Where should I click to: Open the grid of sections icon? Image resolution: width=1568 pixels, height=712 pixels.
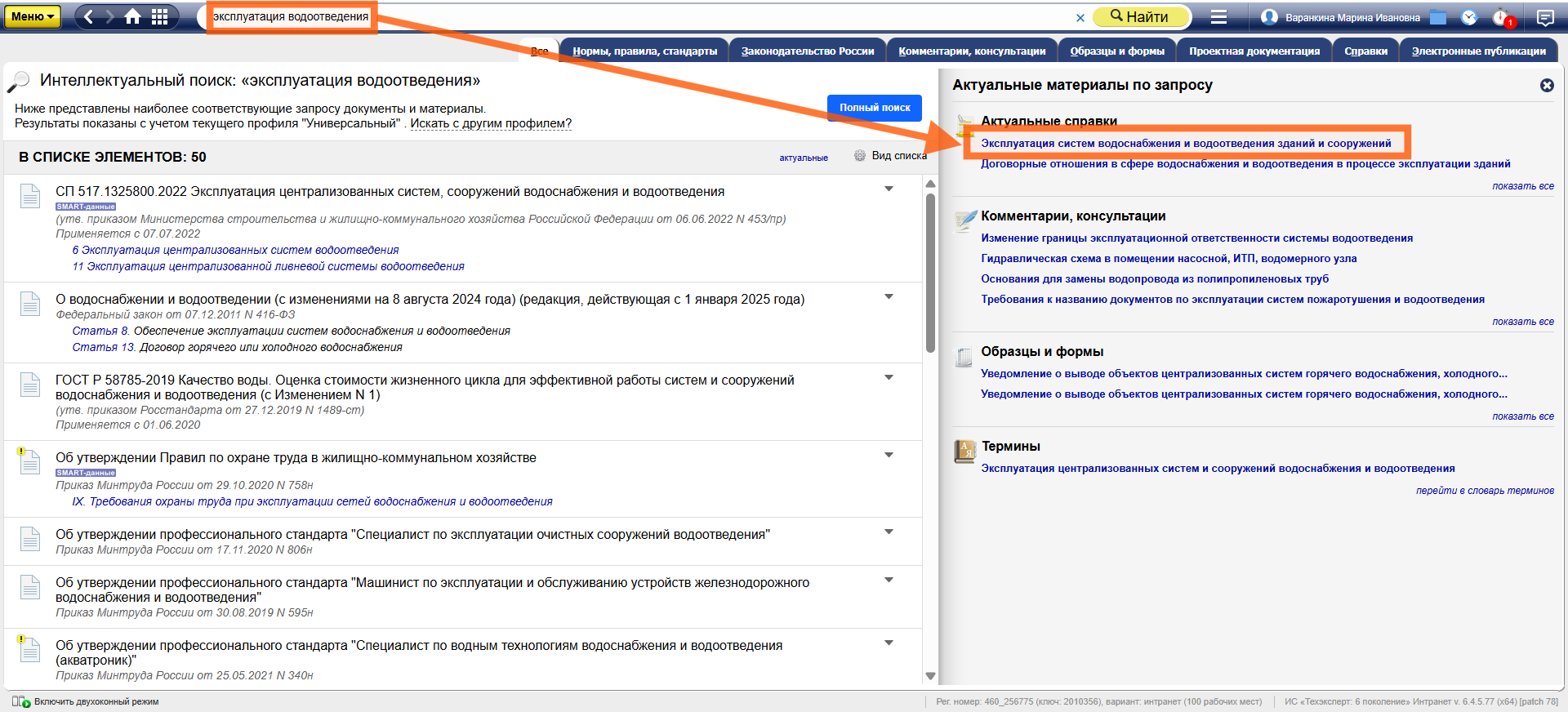[160, 16]
